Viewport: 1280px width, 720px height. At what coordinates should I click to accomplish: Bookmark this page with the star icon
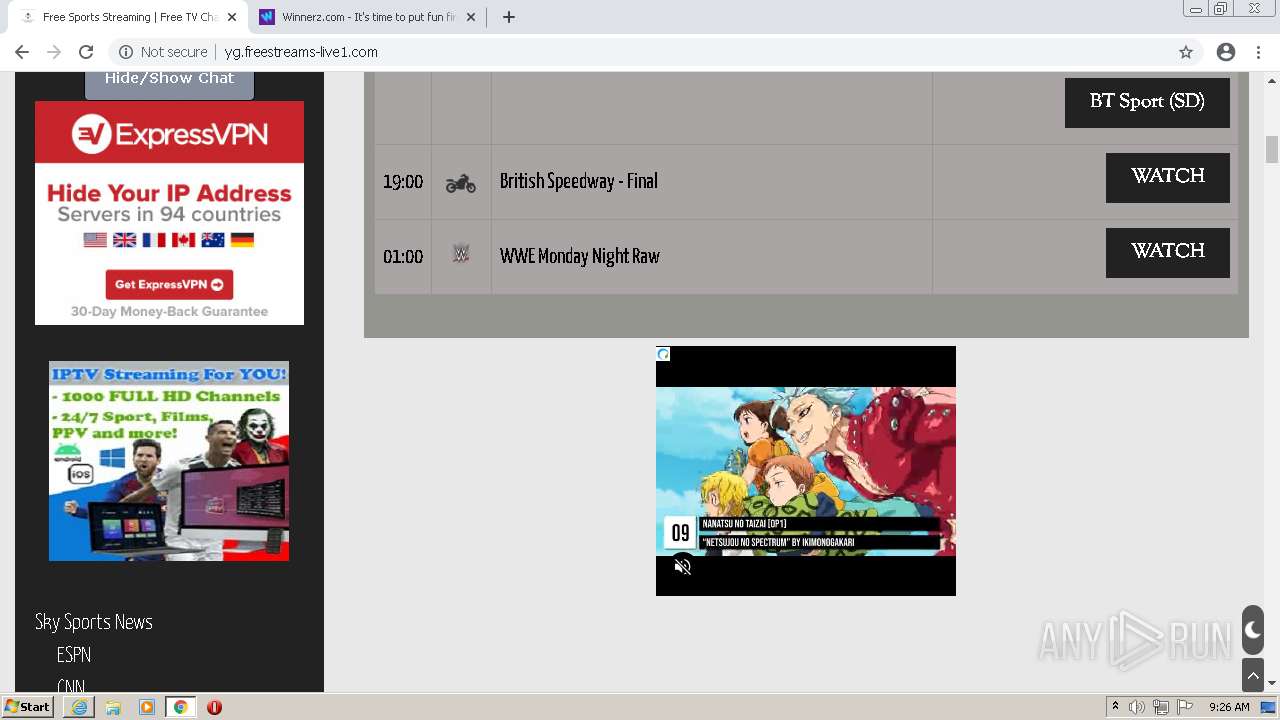coord(1186,52)
